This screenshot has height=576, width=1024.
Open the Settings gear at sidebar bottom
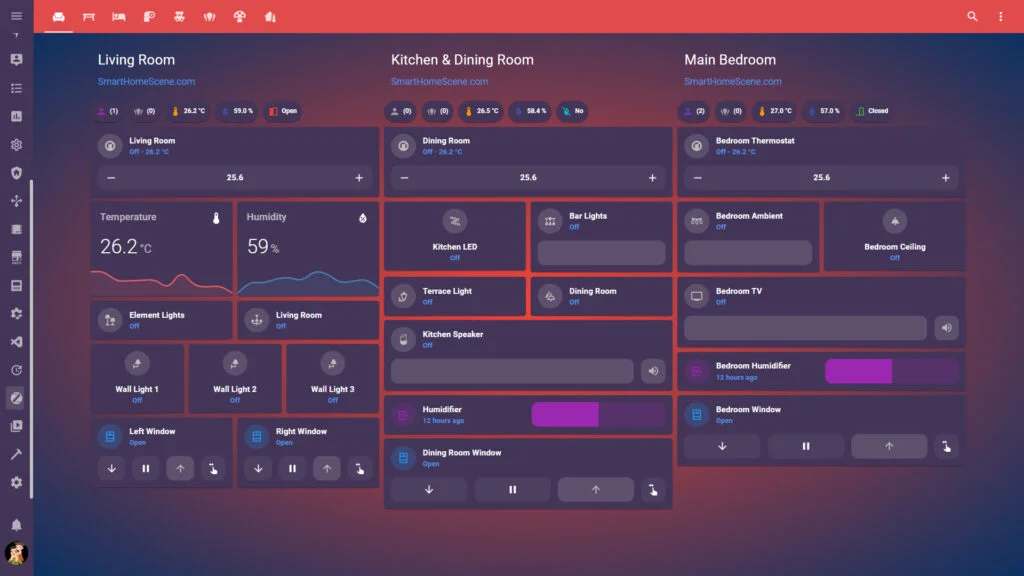[16, 482]
